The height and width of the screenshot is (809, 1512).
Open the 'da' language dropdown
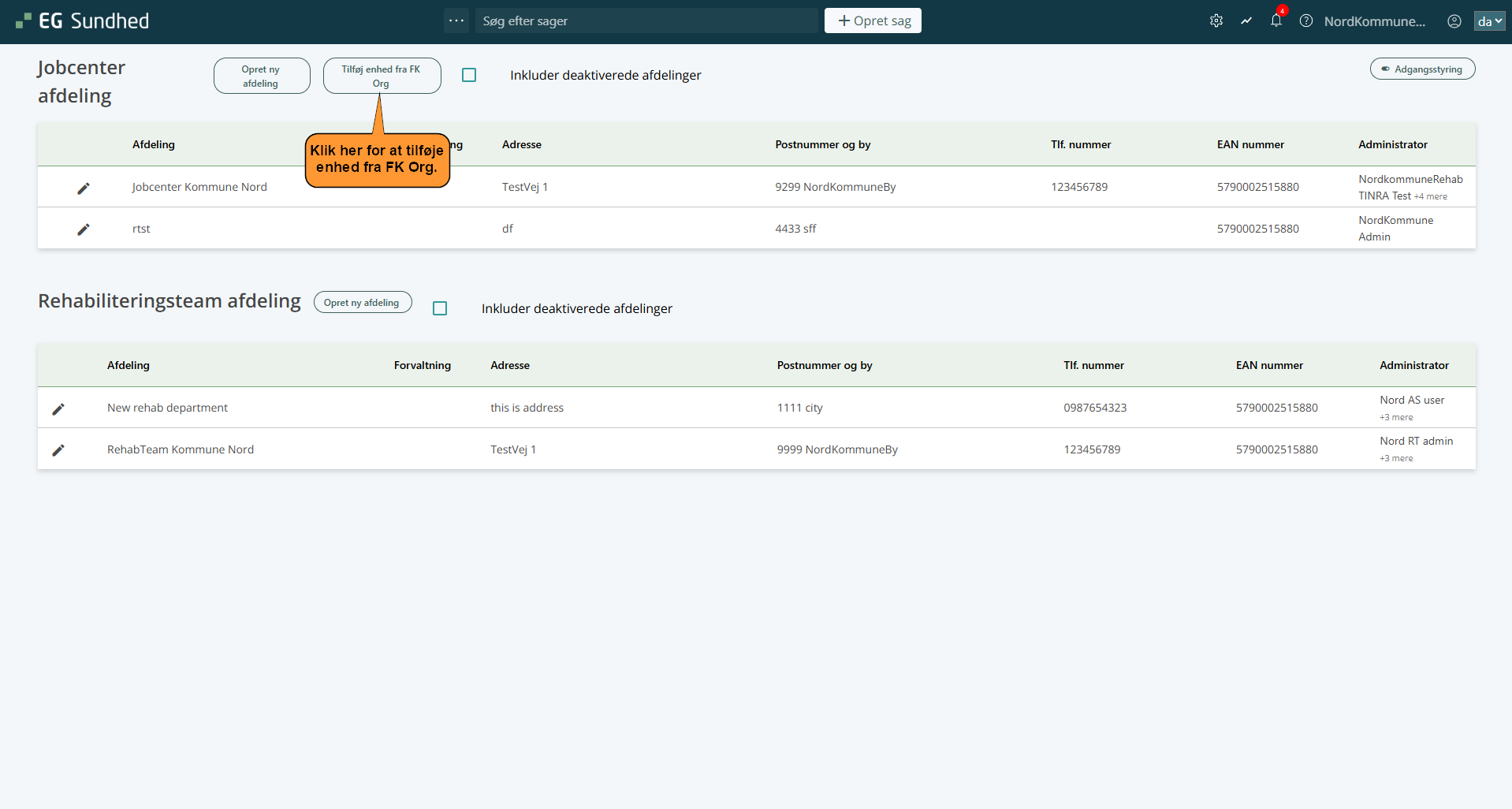tap(1488, 21)
